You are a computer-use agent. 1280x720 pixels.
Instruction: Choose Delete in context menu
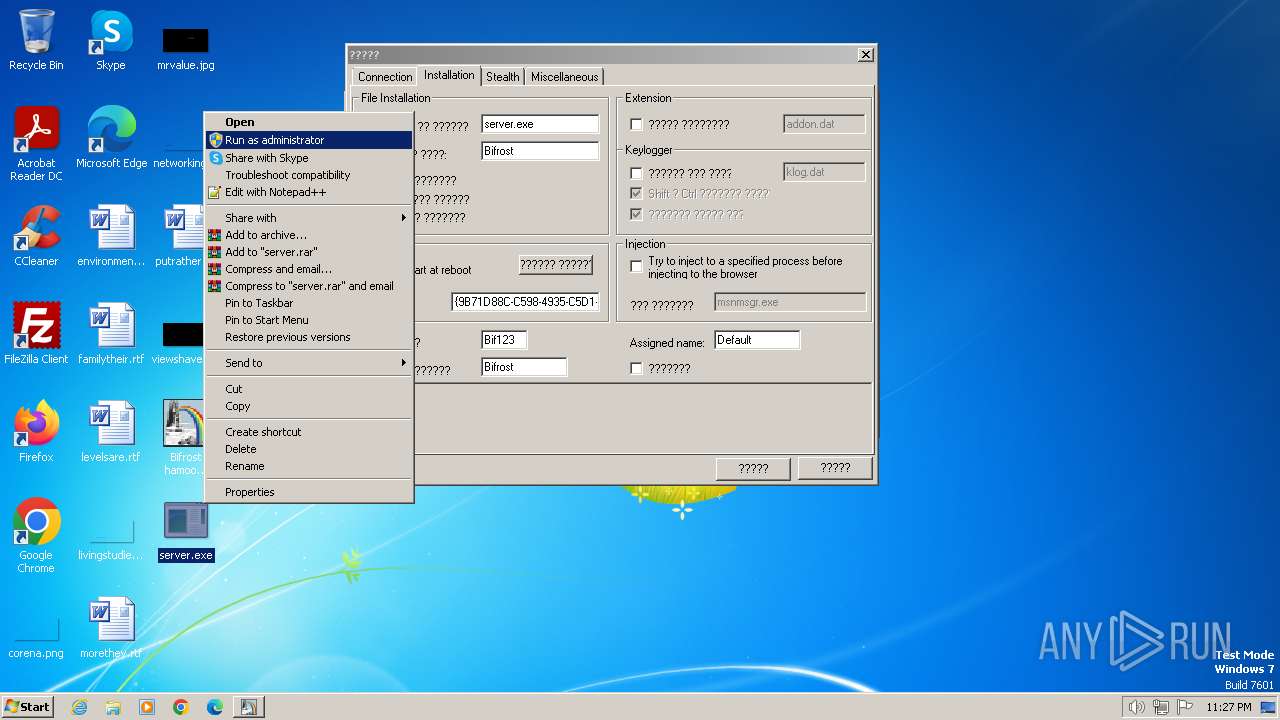[309, 449]
